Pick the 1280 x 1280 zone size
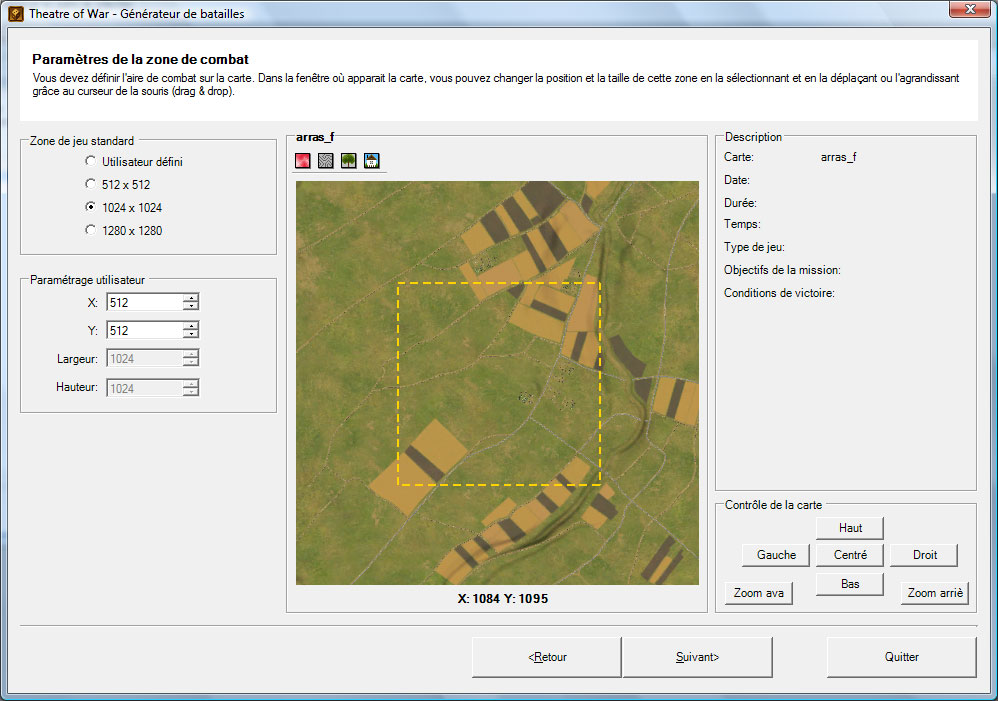Screen dimensions: 998x701 (x=91, y=230)
